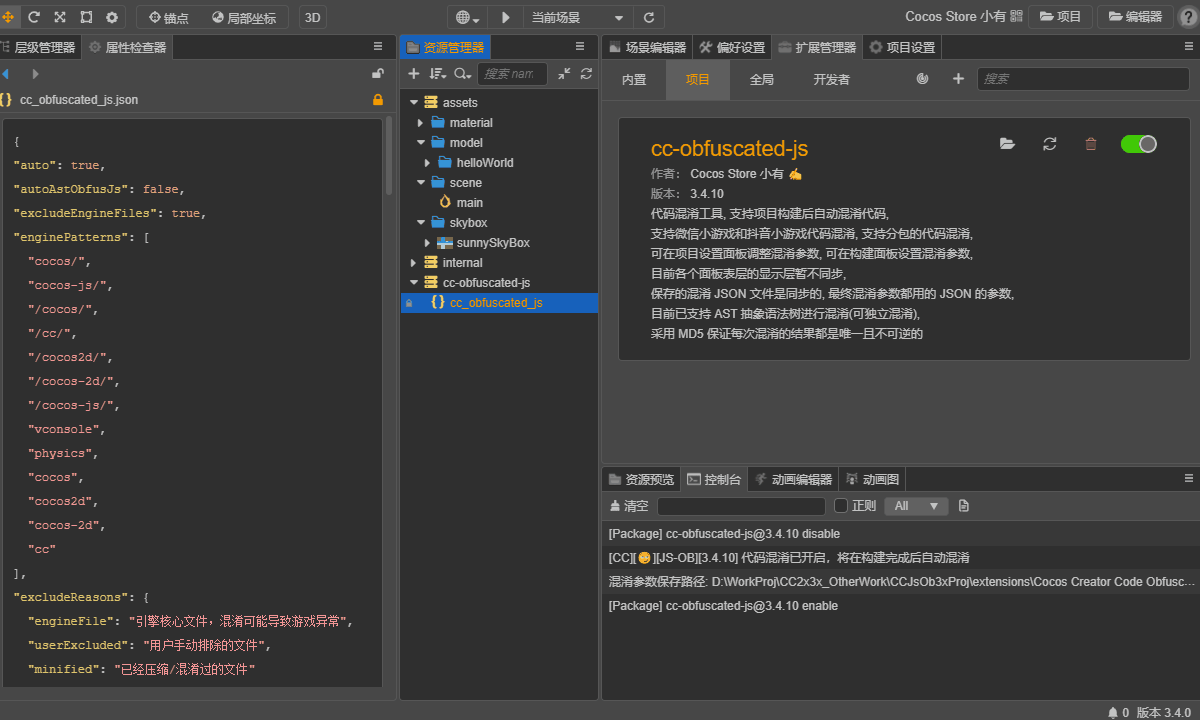Click the 编辑器 folder button at top right

click(1135, 17)
